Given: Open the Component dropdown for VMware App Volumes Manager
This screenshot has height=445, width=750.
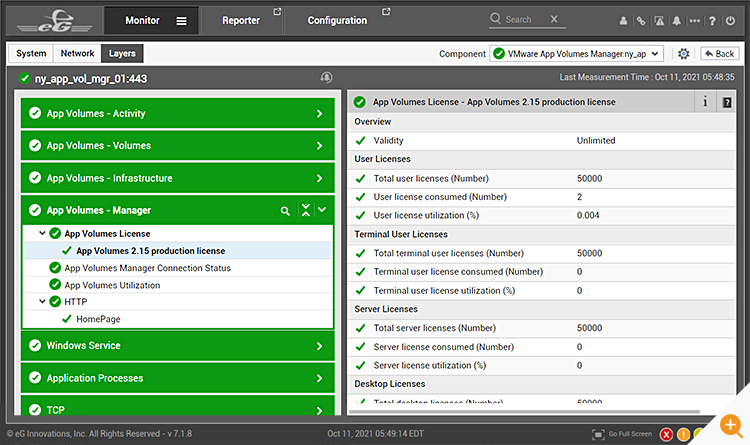Looking at the screenshot, I should [x=576, y=54].
